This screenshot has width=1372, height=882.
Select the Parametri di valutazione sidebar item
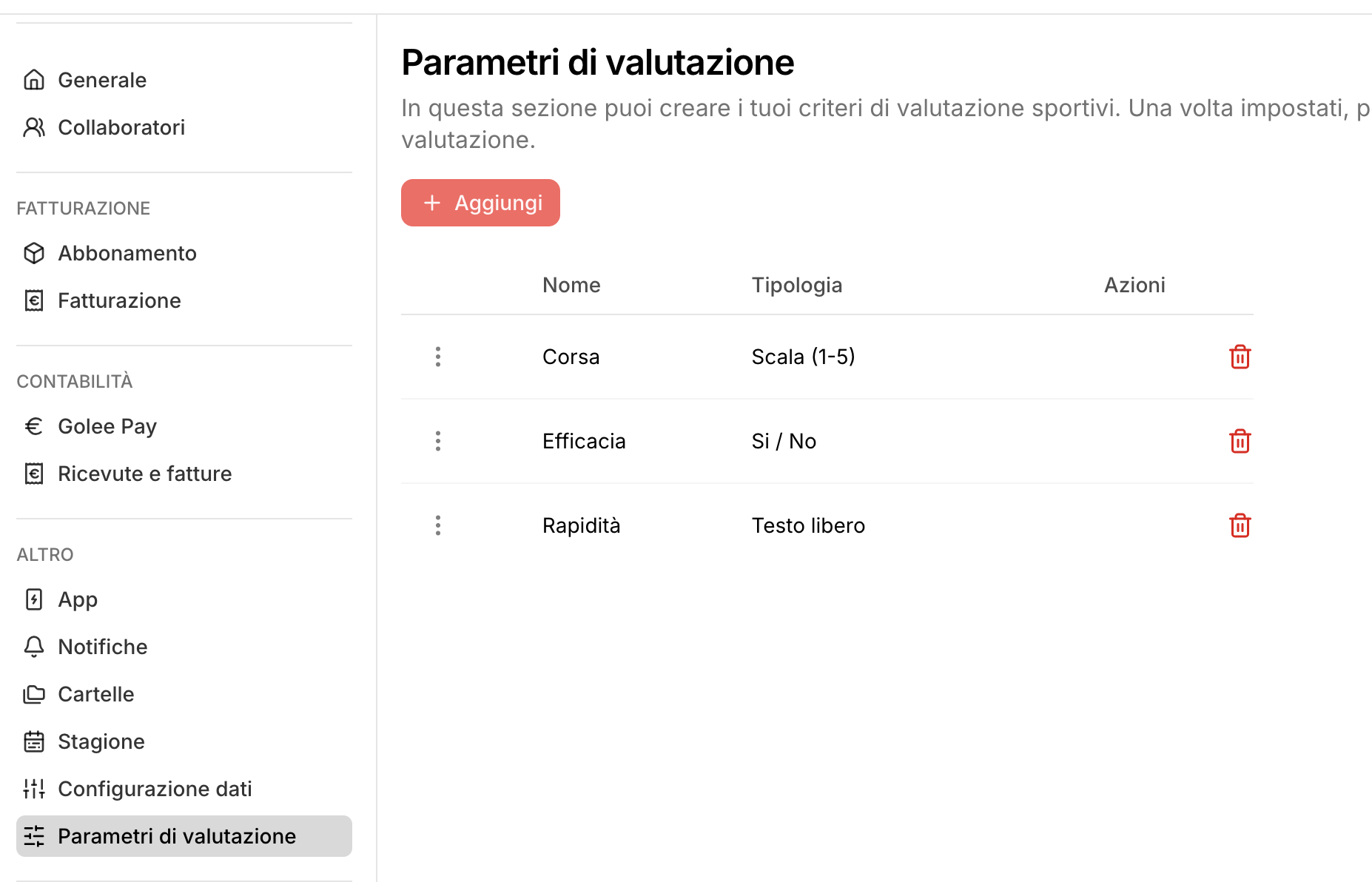point(177,836)
